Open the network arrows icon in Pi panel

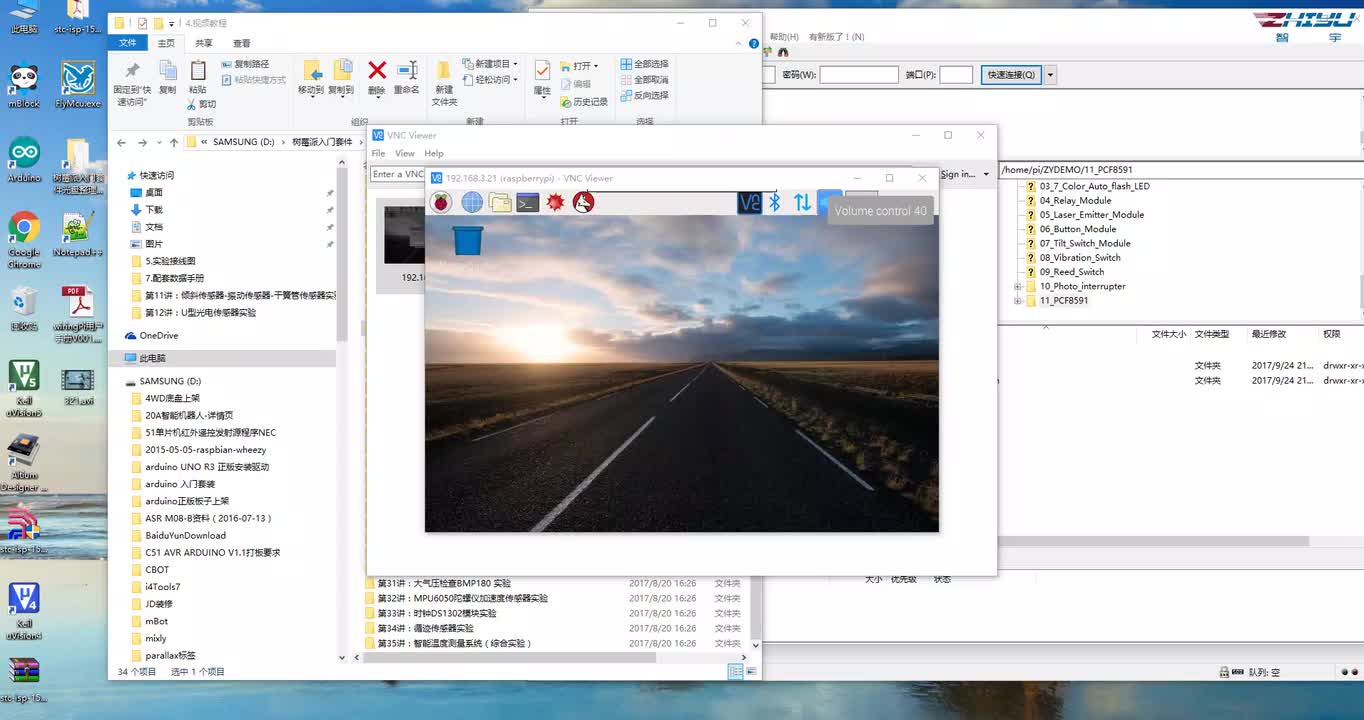(x=802, y=202)
